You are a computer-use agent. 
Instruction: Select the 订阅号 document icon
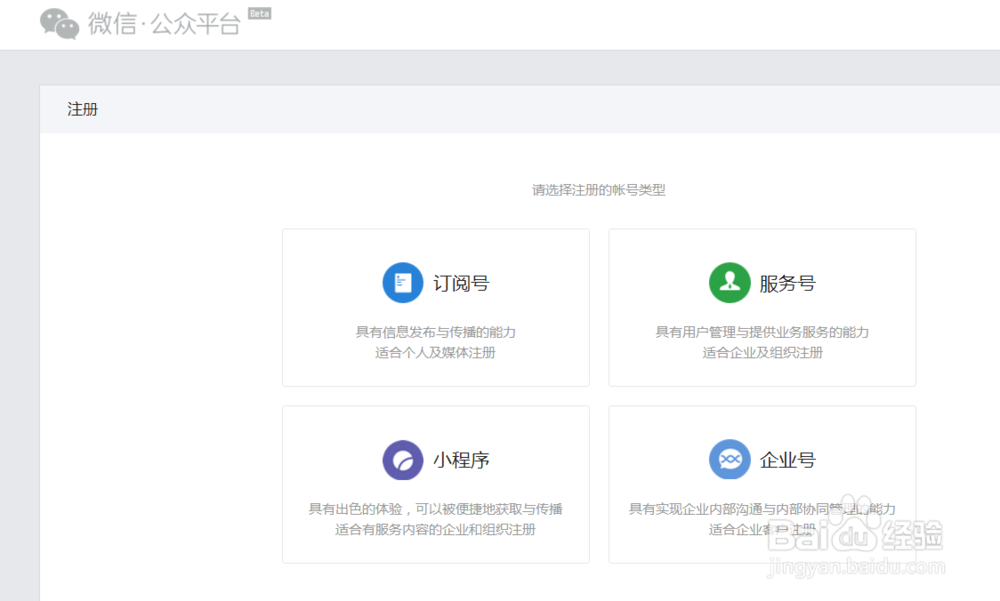coord(402,282)
